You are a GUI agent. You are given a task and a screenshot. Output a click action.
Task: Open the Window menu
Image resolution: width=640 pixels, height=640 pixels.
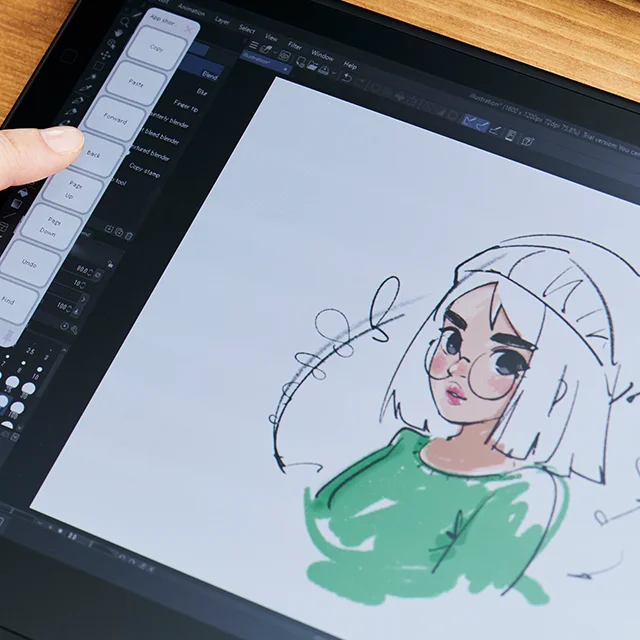(322, 55)
